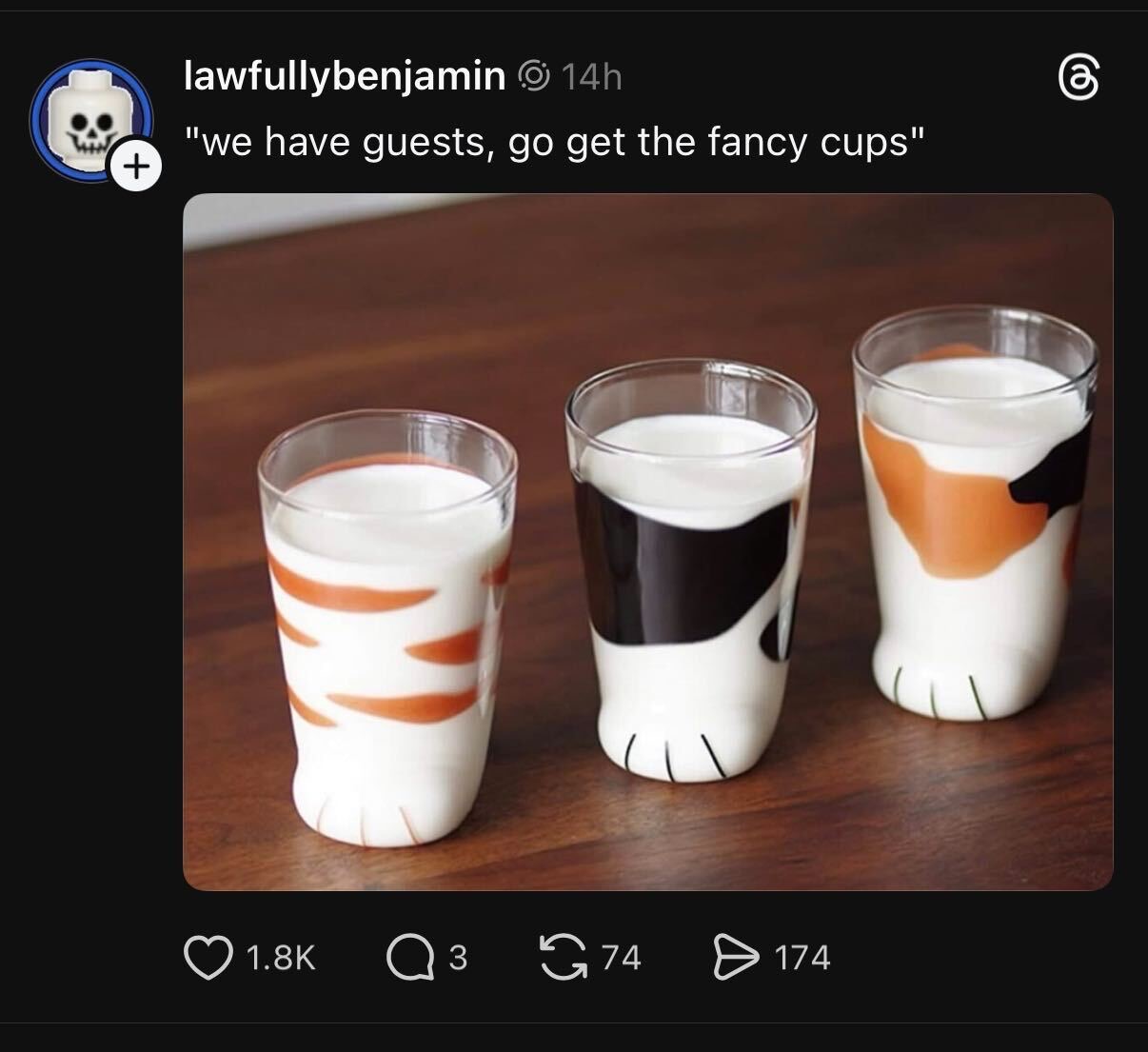Image resolution: width=1148 pixels, height=1052 pixels.
Task: Tap the heart icon to like the post
Action: point(208,957)
